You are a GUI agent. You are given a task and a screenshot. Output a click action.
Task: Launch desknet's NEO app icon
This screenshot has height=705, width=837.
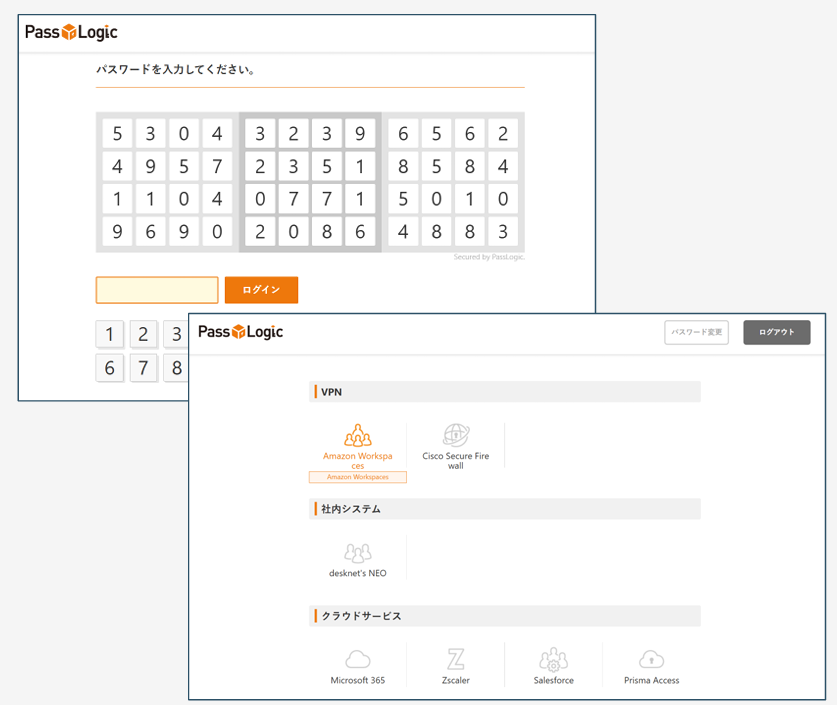point(358,553)
